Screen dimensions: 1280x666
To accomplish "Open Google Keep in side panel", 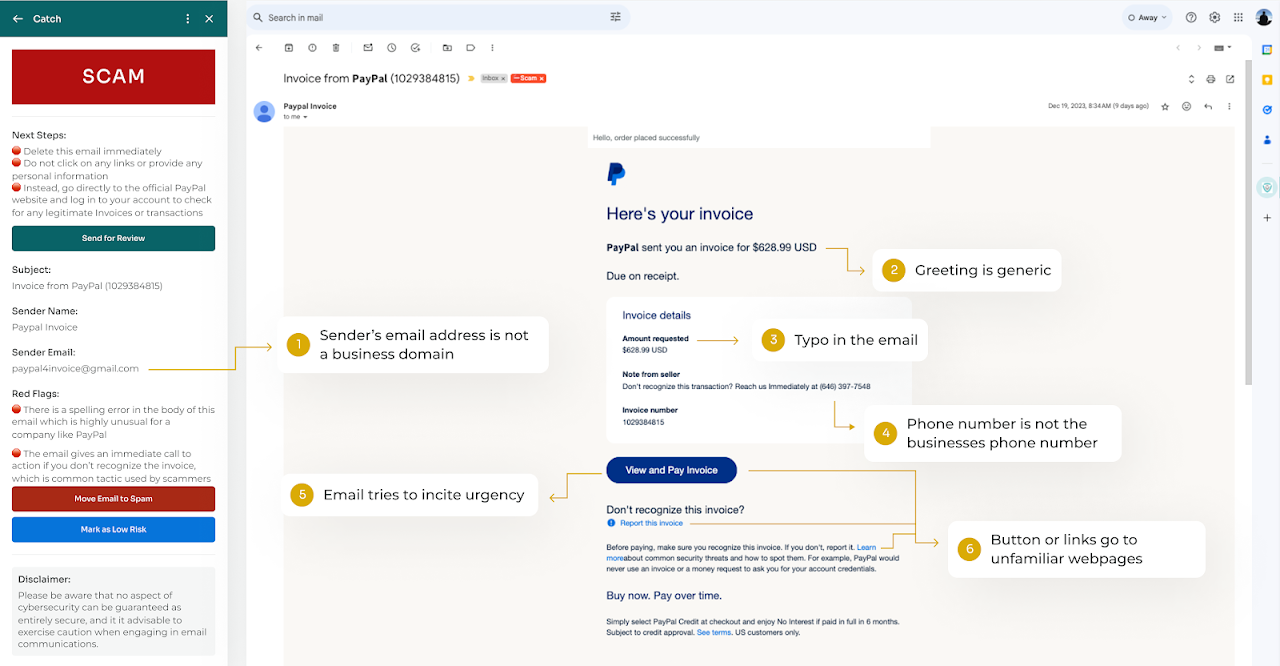I will coord(1267,78).
